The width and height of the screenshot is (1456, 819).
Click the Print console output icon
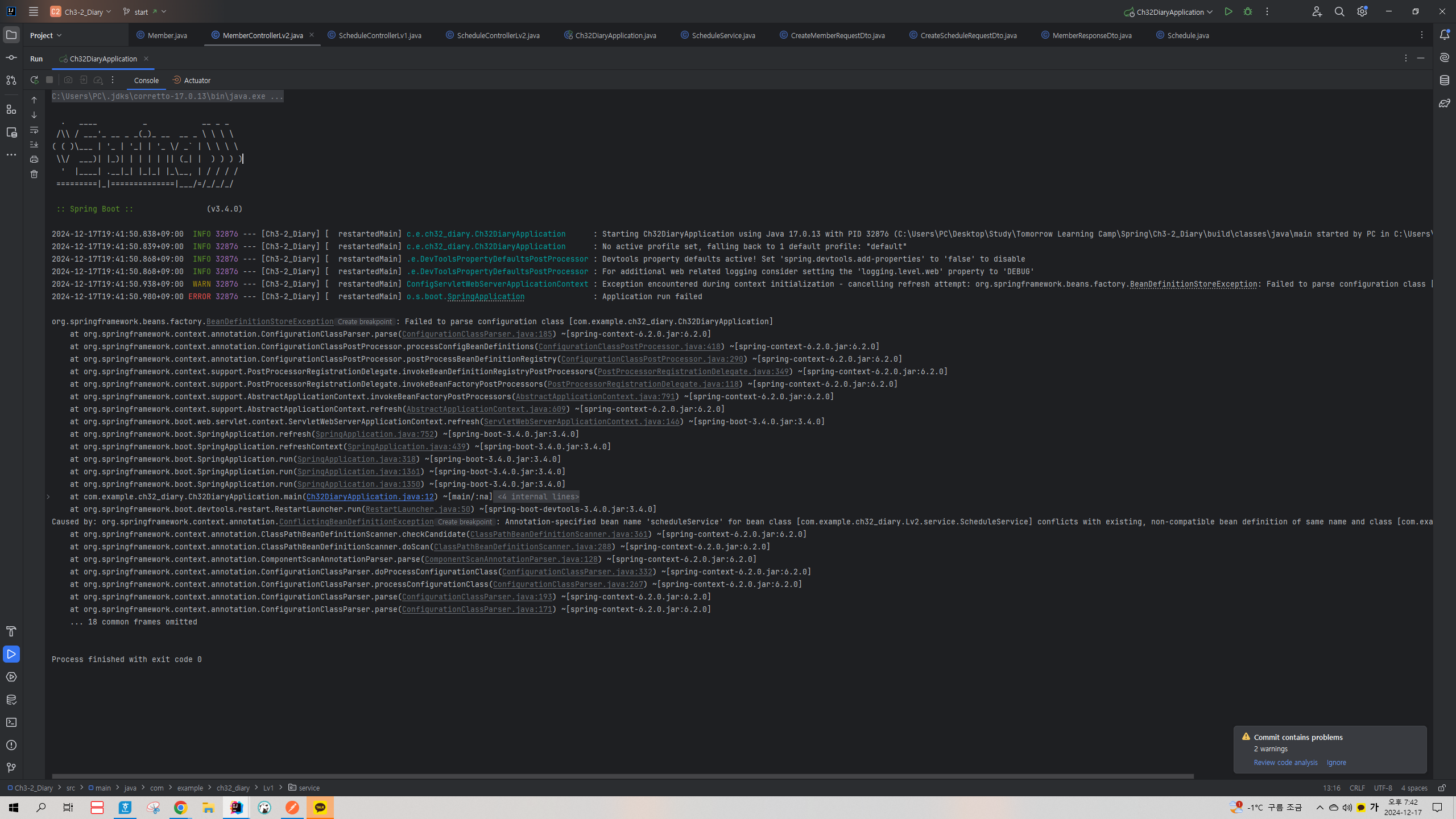click(x=34, y=159)
